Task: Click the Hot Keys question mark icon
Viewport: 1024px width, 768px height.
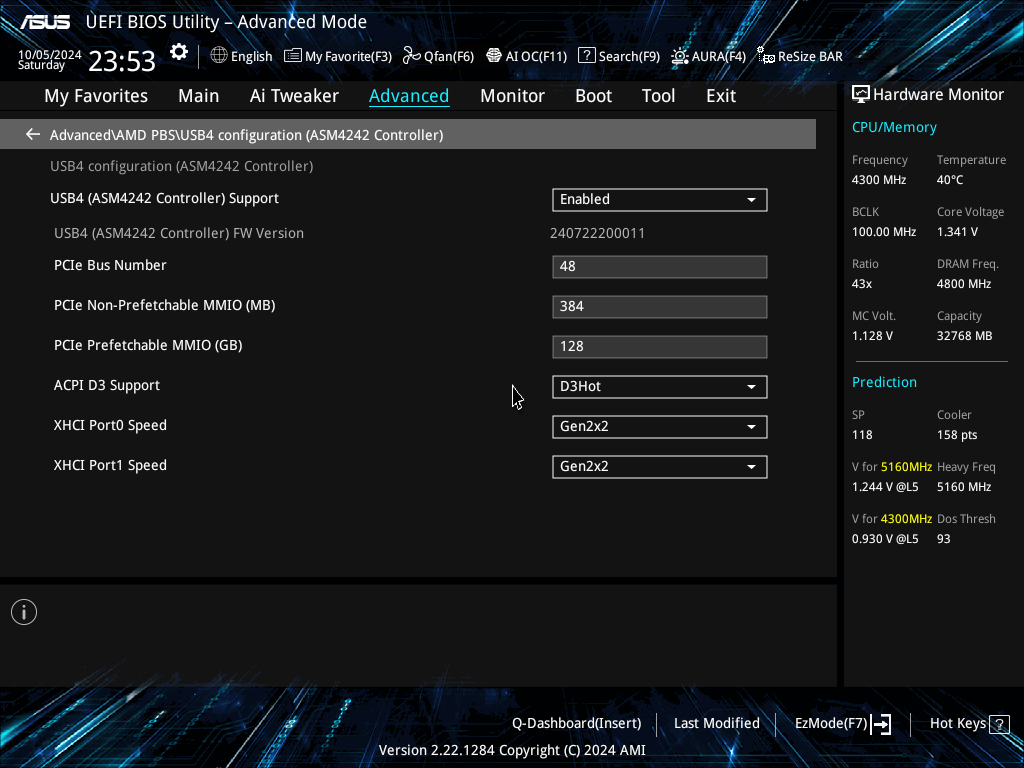Action: pyautogui.click(x=999, y=724)
